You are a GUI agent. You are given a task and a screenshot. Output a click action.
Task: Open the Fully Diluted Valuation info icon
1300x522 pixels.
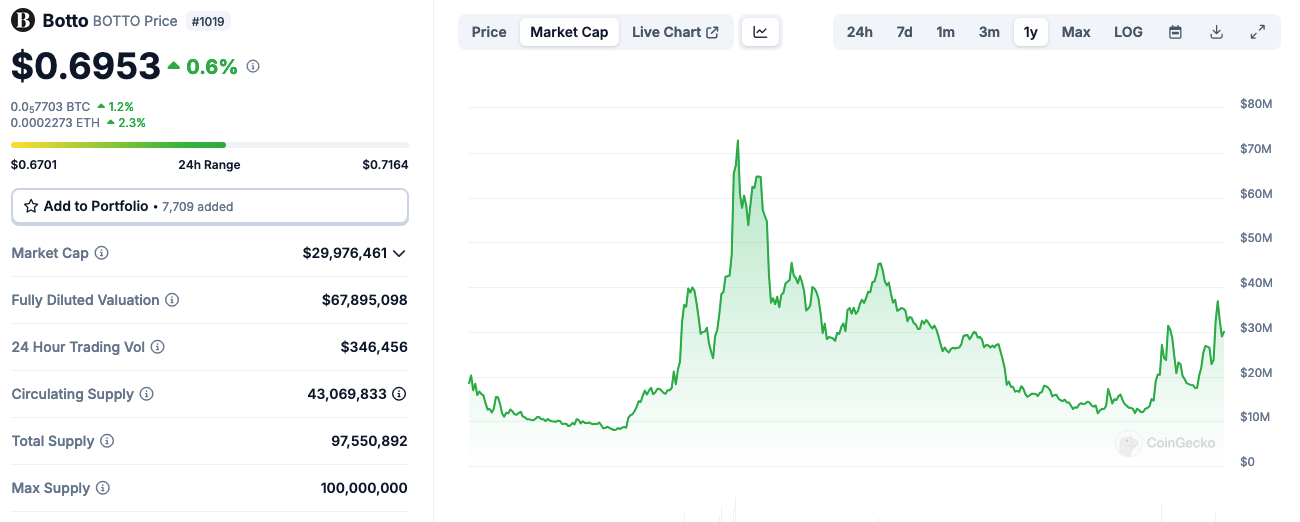coord(172,300)
